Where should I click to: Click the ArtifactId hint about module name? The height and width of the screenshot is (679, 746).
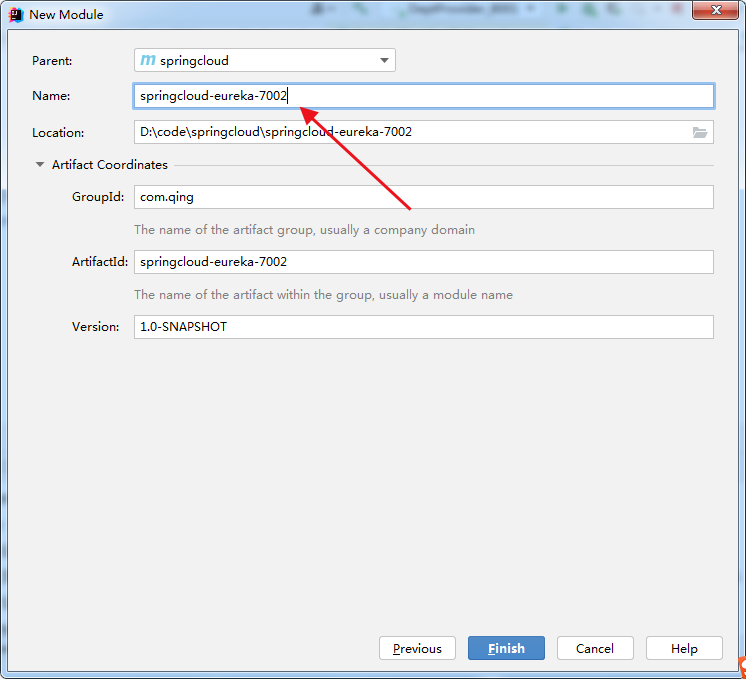coord(324,295)
